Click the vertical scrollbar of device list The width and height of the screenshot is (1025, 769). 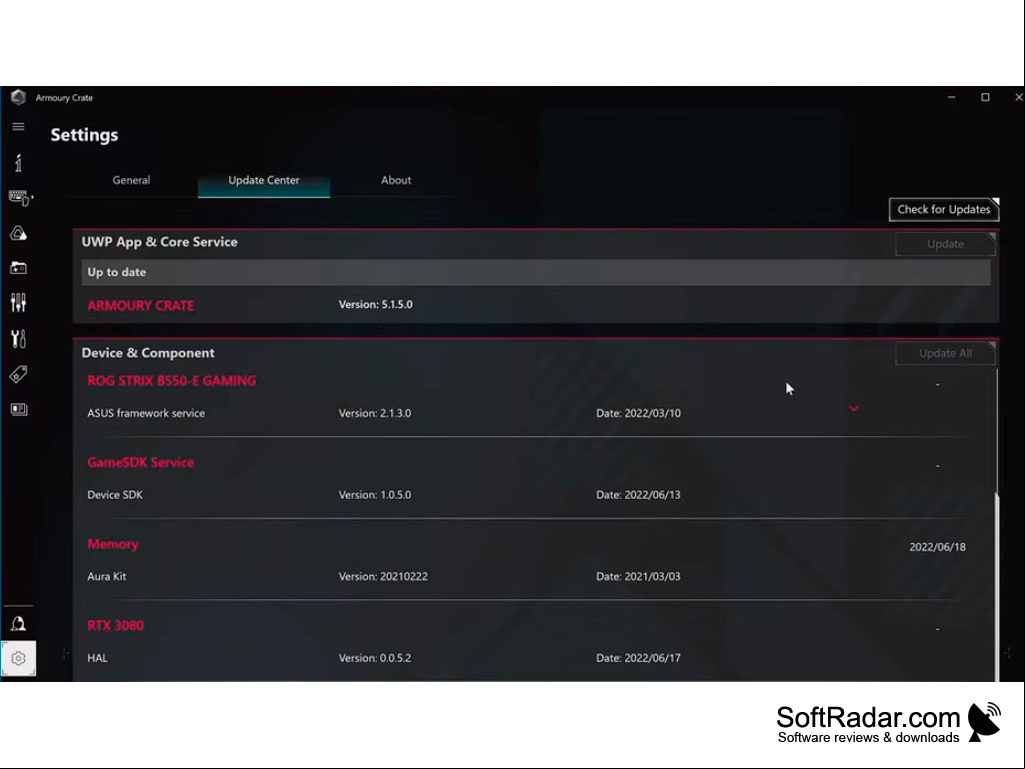tap(997, 587)
